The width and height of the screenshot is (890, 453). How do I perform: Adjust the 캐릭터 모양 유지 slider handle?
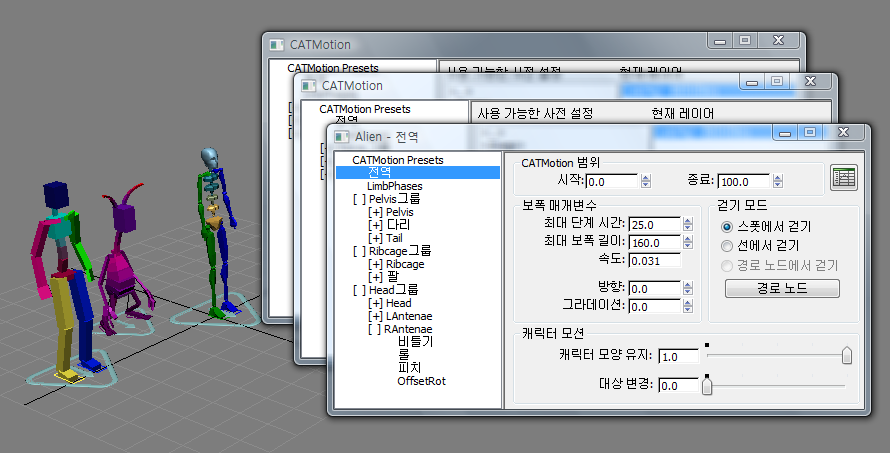pos(847,355)
